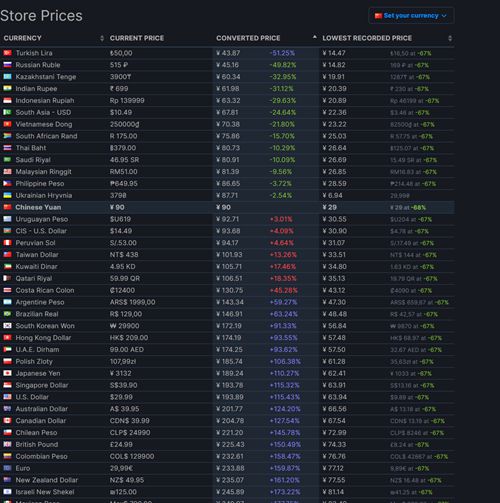The image size is (500, 503).
Task: Click the Brazilian Real flag icon
Action: (x=7, y=314)
